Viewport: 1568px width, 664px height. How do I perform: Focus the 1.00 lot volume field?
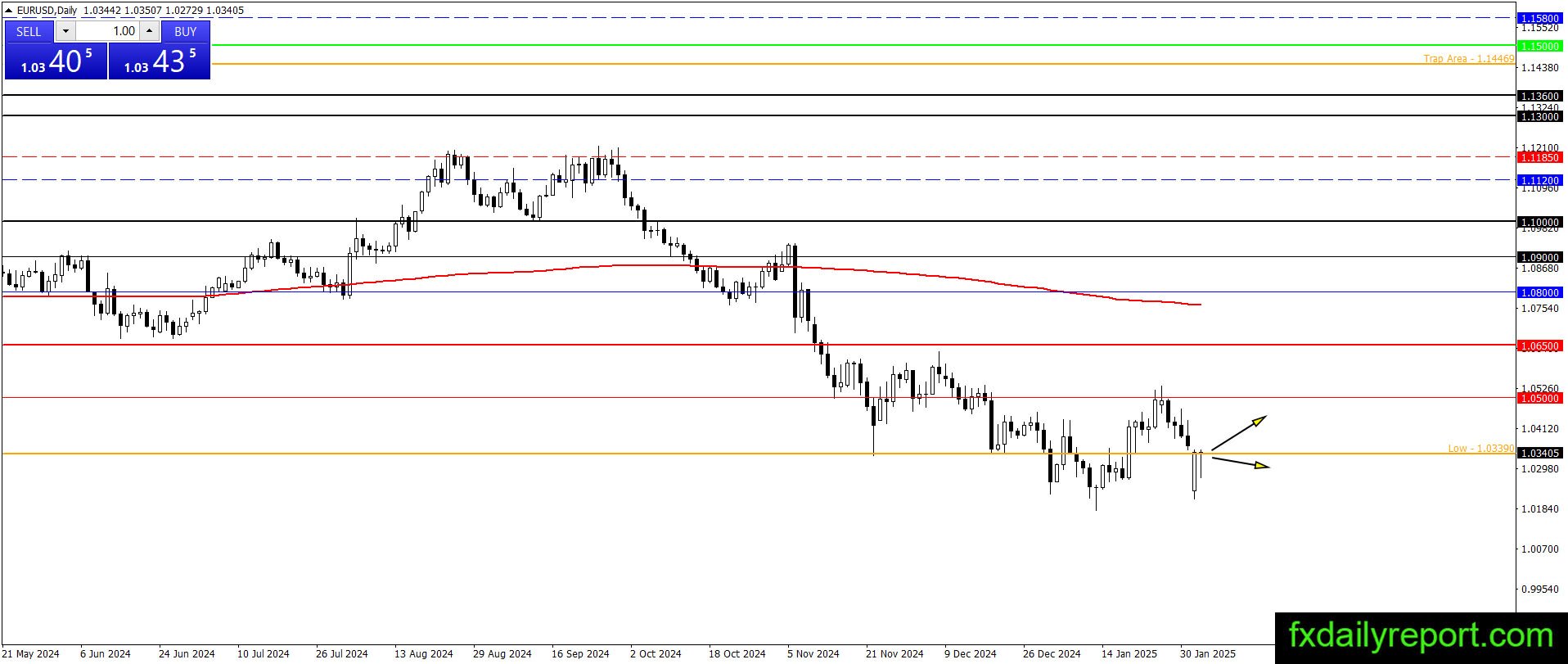(x=108, y=31)
